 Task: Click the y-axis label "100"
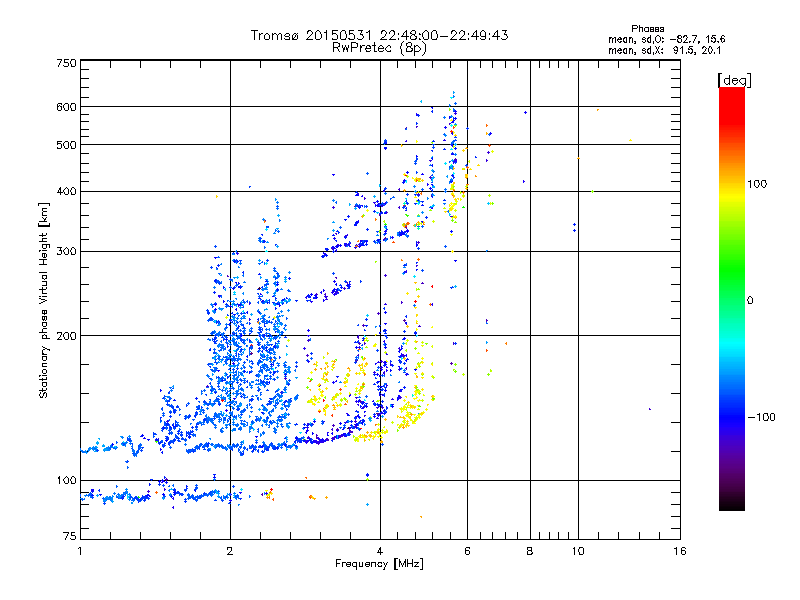click(x=66, y=481)
